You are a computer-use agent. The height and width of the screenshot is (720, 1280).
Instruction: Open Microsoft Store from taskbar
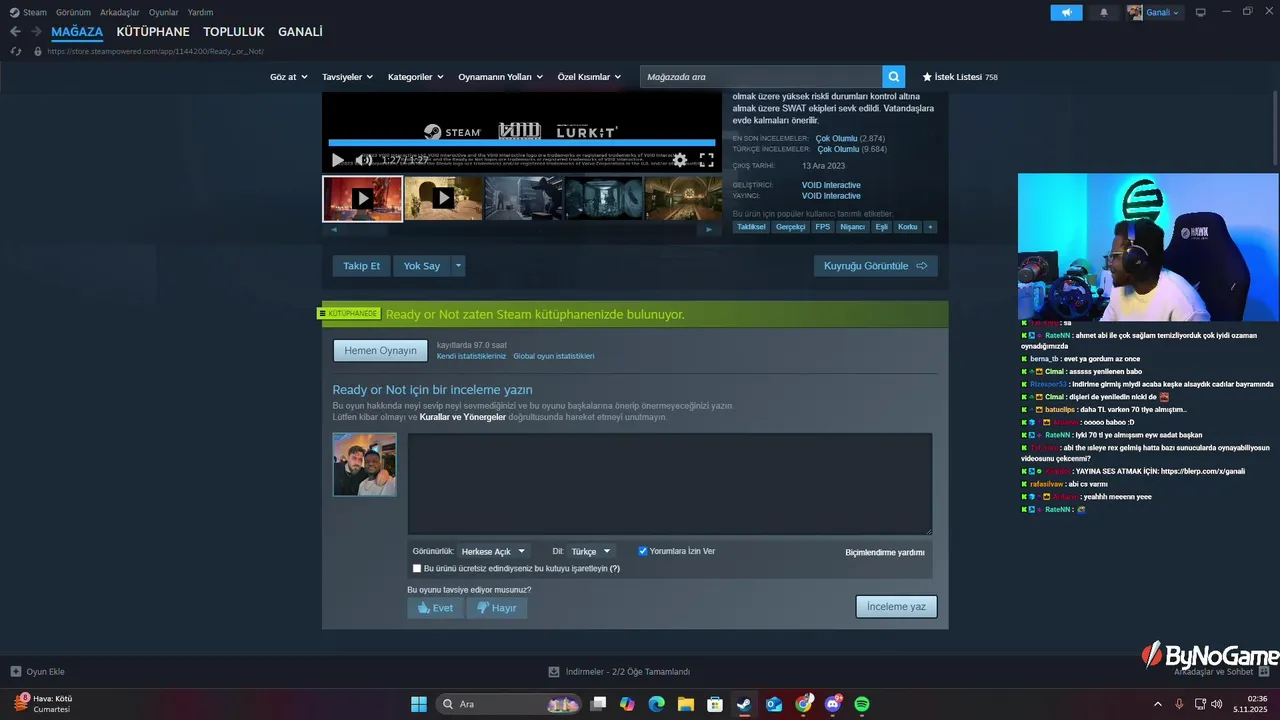click(715, 704)
